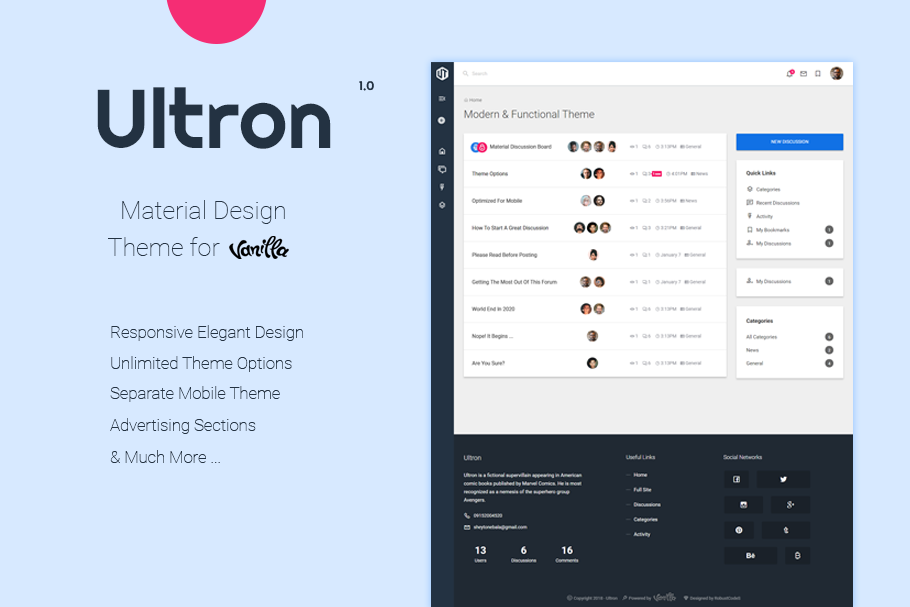910x607 pixels.
Task: Select My Bookmarks in Quick Links
Action: [773, 230]
